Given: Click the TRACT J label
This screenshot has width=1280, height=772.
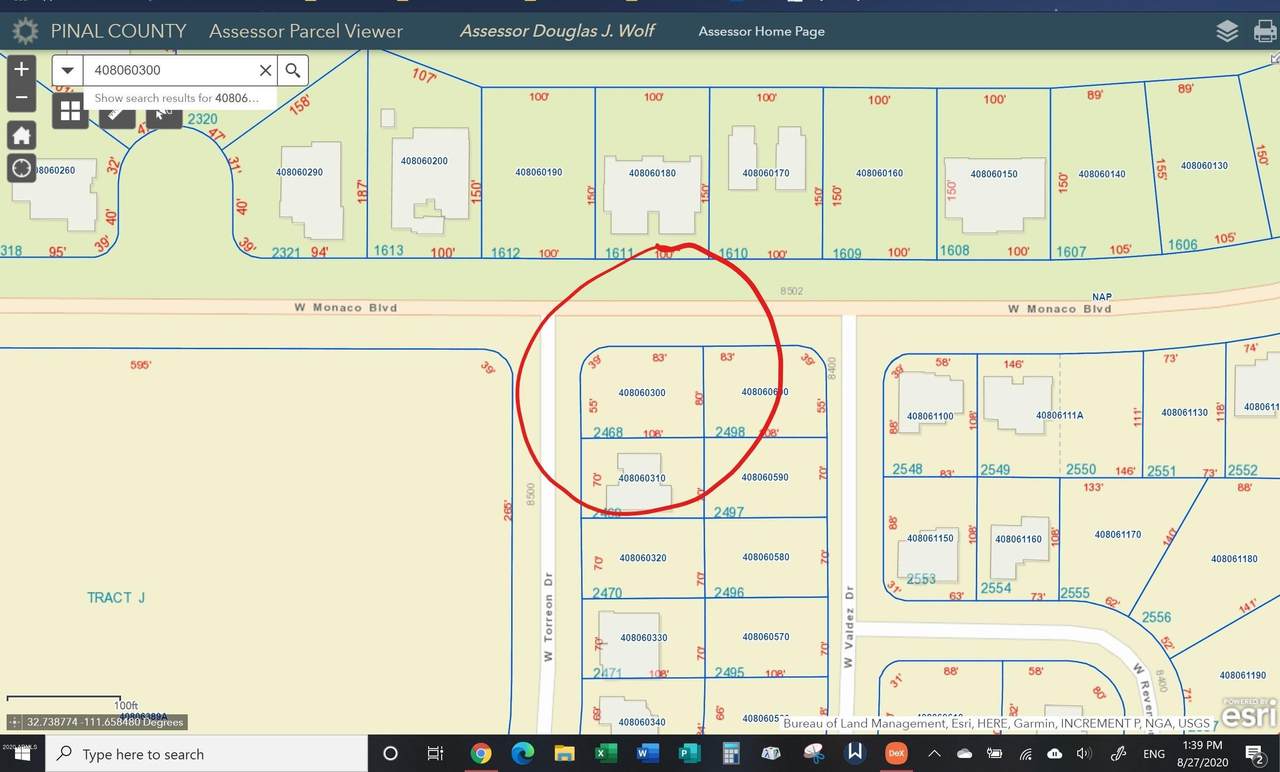Looking at the screenshot, I should coord(116,598).
